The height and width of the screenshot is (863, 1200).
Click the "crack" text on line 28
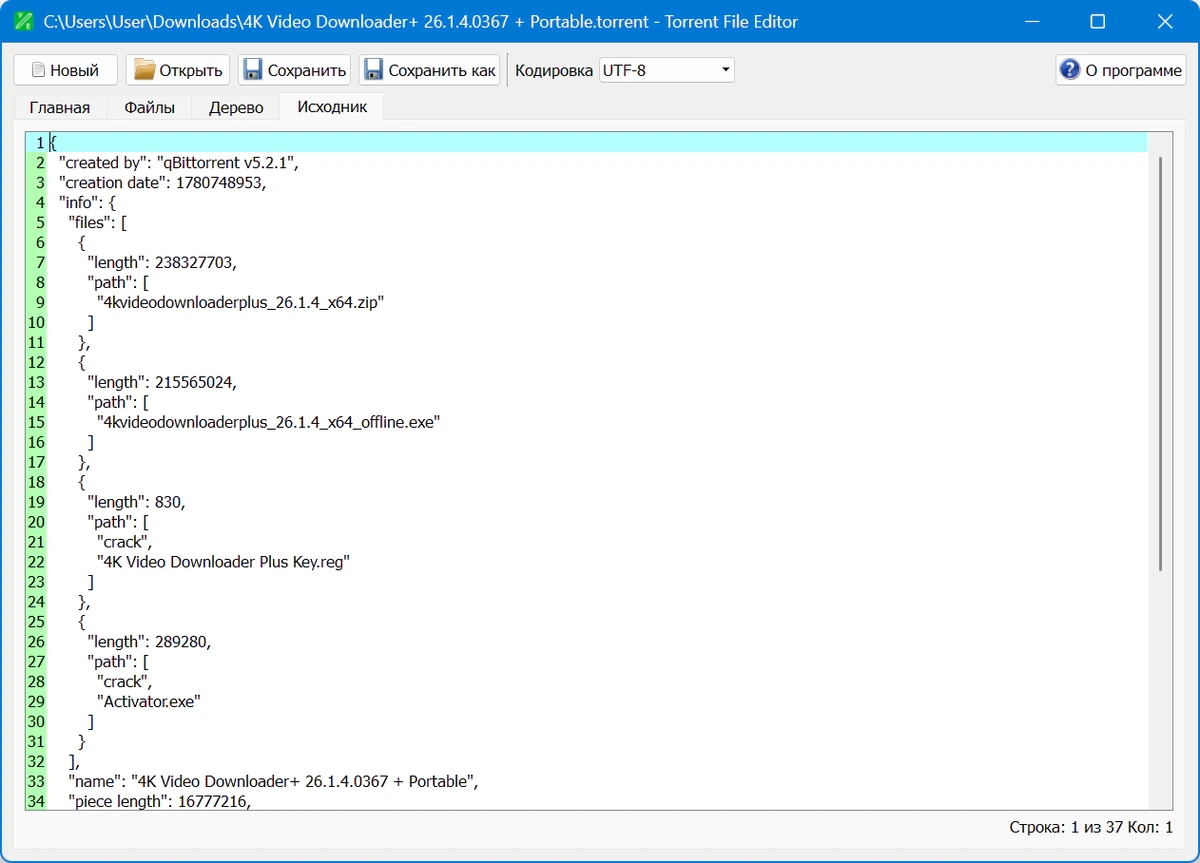125,682
